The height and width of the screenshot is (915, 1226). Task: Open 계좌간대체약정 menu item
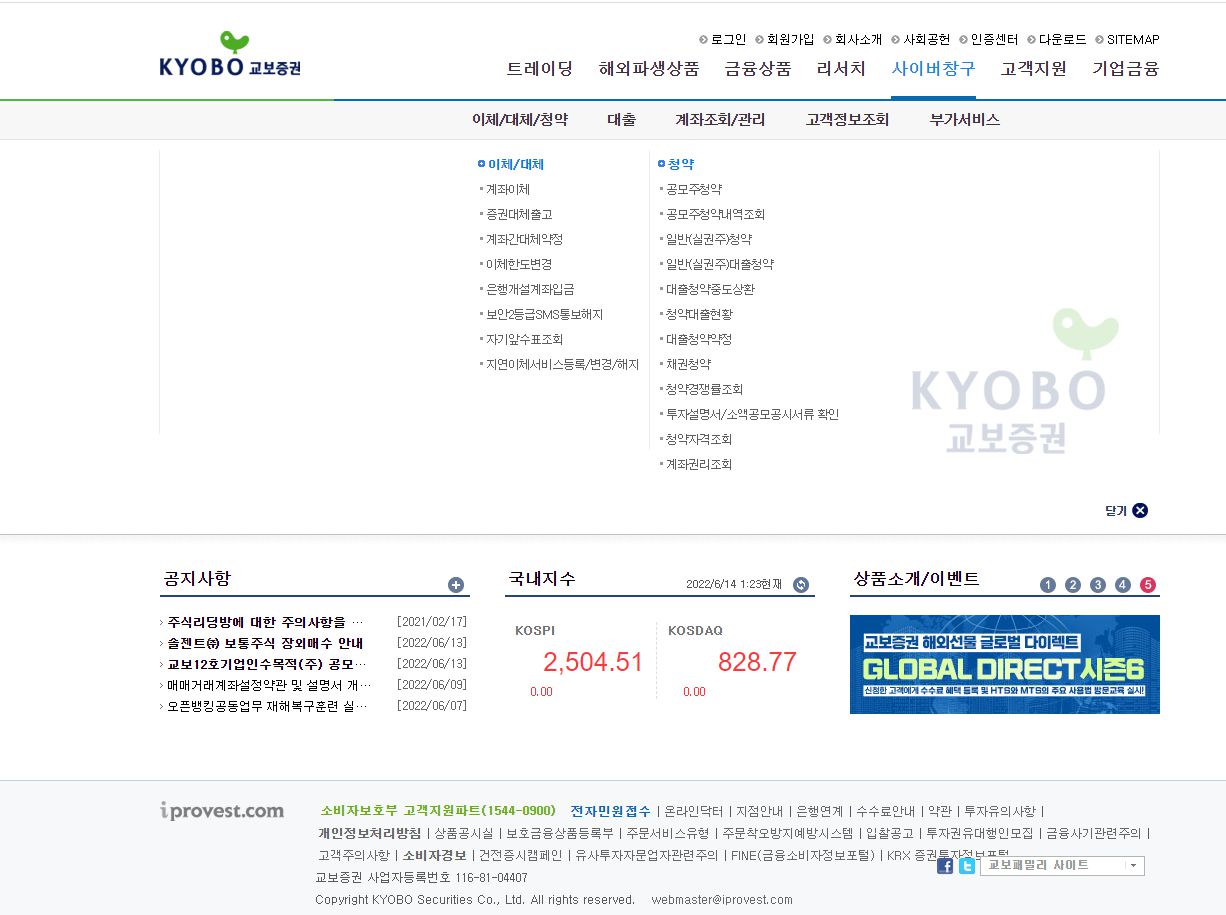(525, 239)
